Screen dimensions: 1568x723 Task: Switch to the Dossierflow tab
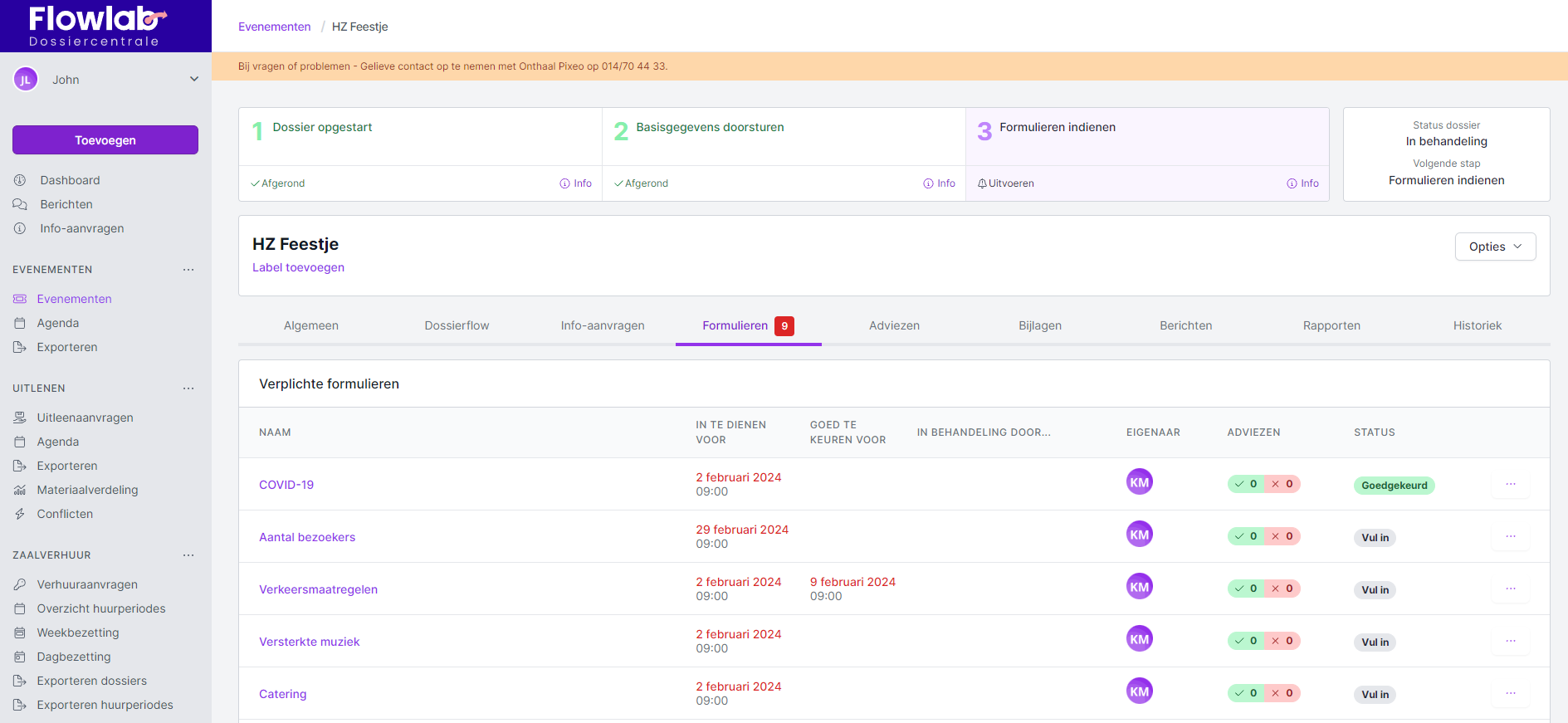point(457,325)
